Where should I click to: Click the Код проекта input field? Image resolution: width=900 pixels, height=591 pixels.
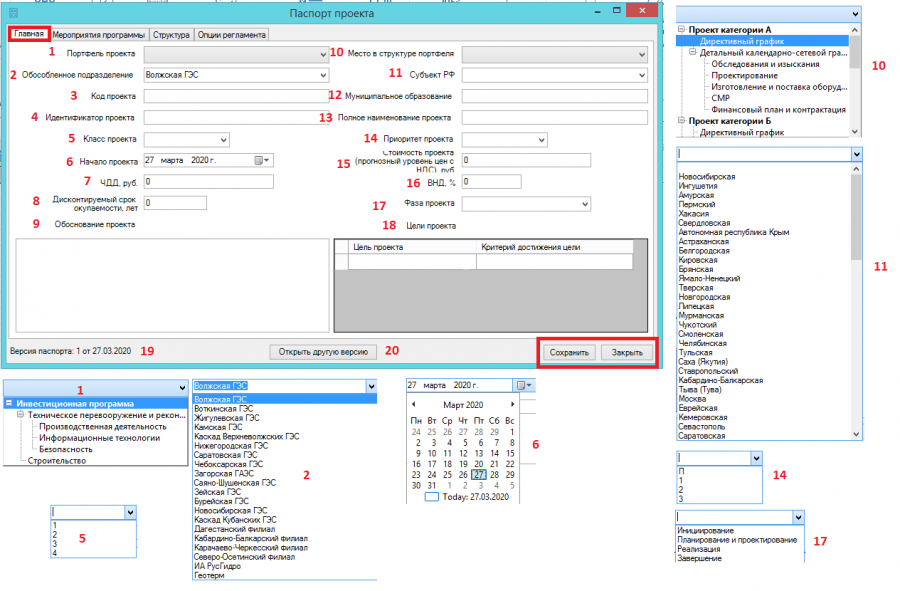tap(236, 96)
